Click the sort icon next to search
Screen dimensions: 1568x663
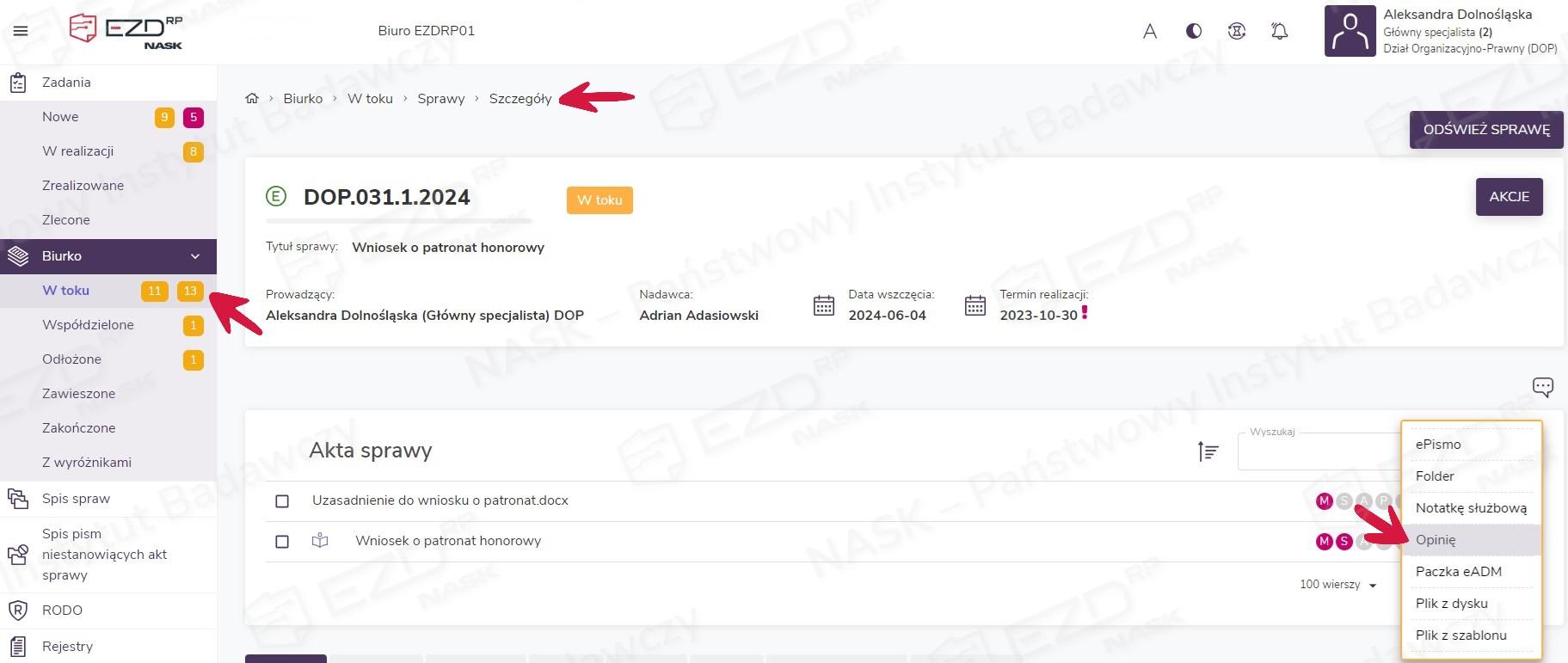(1208, 451)
